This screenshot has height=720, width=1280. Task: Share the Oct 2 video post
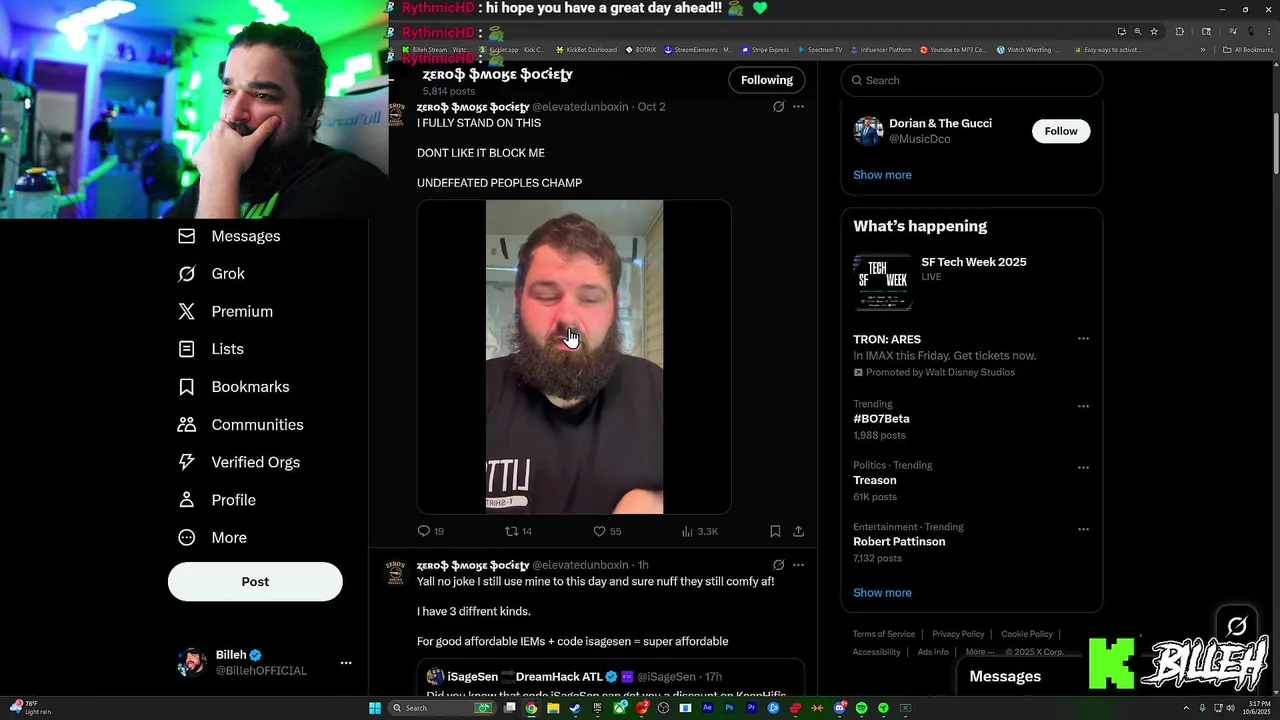[798, 531]
